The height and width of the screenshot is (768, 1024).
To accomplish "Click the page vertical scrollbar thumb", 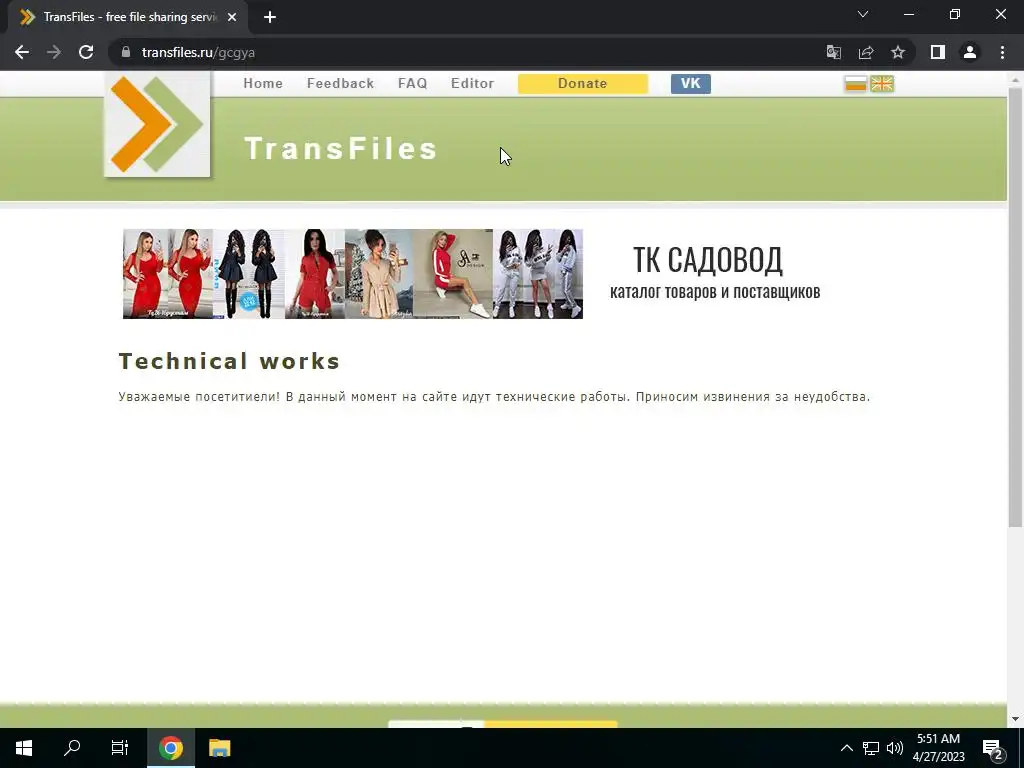I will pos(1015,307).
